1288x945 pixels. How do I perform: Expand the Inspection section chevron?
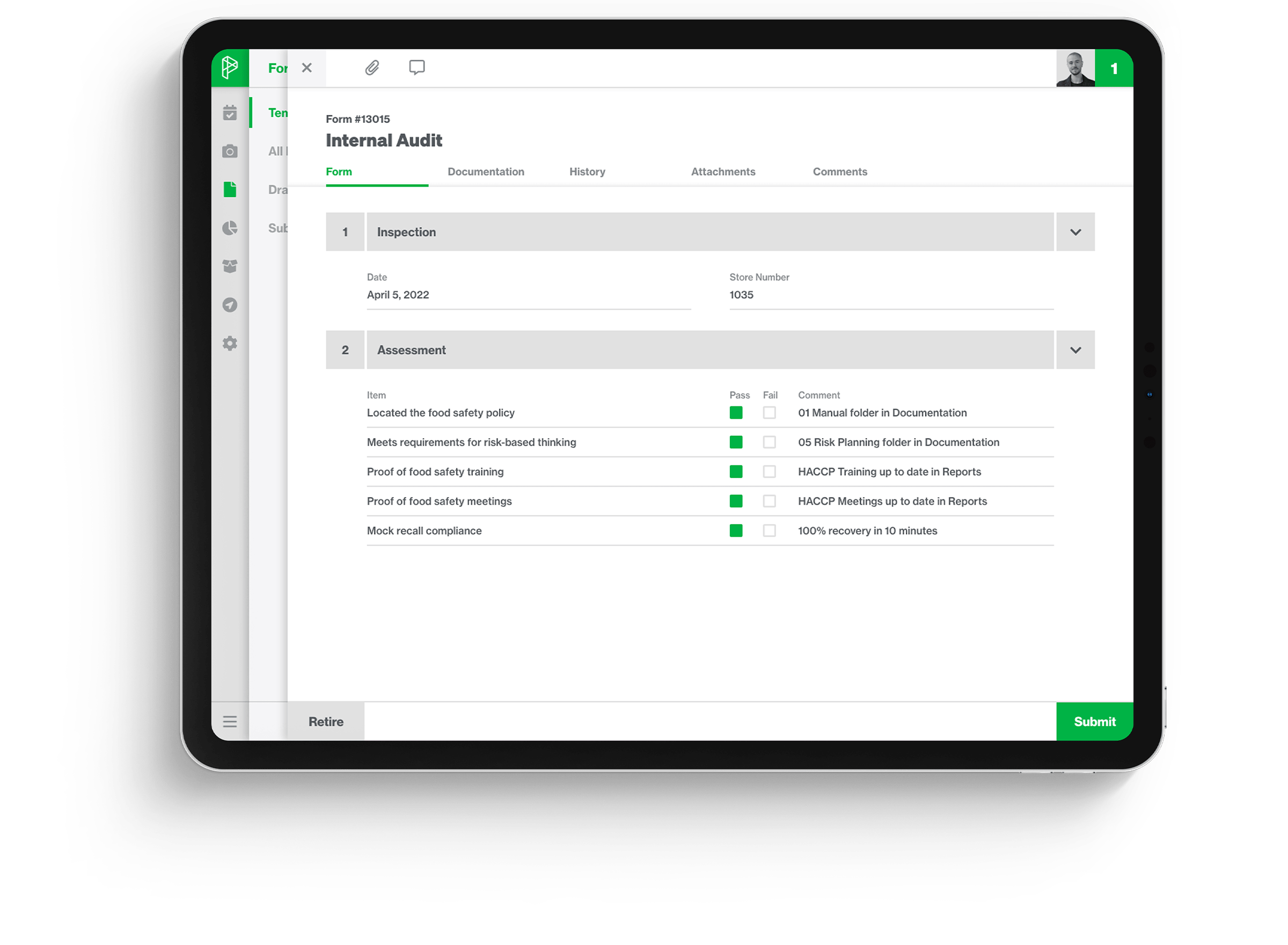pyautogui.click(x=1076, y=231)
